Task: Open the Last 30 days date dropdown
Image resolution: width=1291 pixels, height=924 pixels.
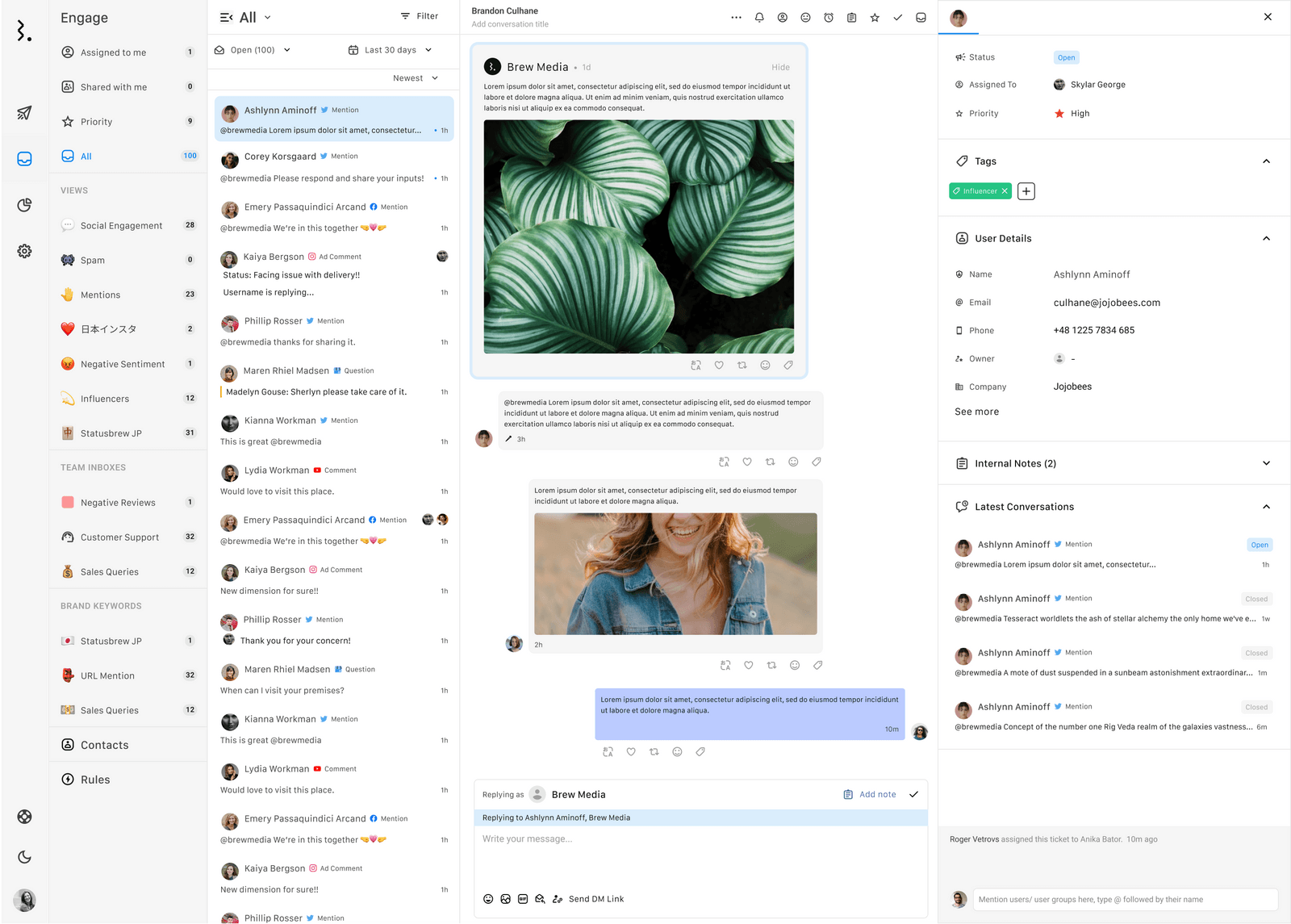Action: pos(391,50)
